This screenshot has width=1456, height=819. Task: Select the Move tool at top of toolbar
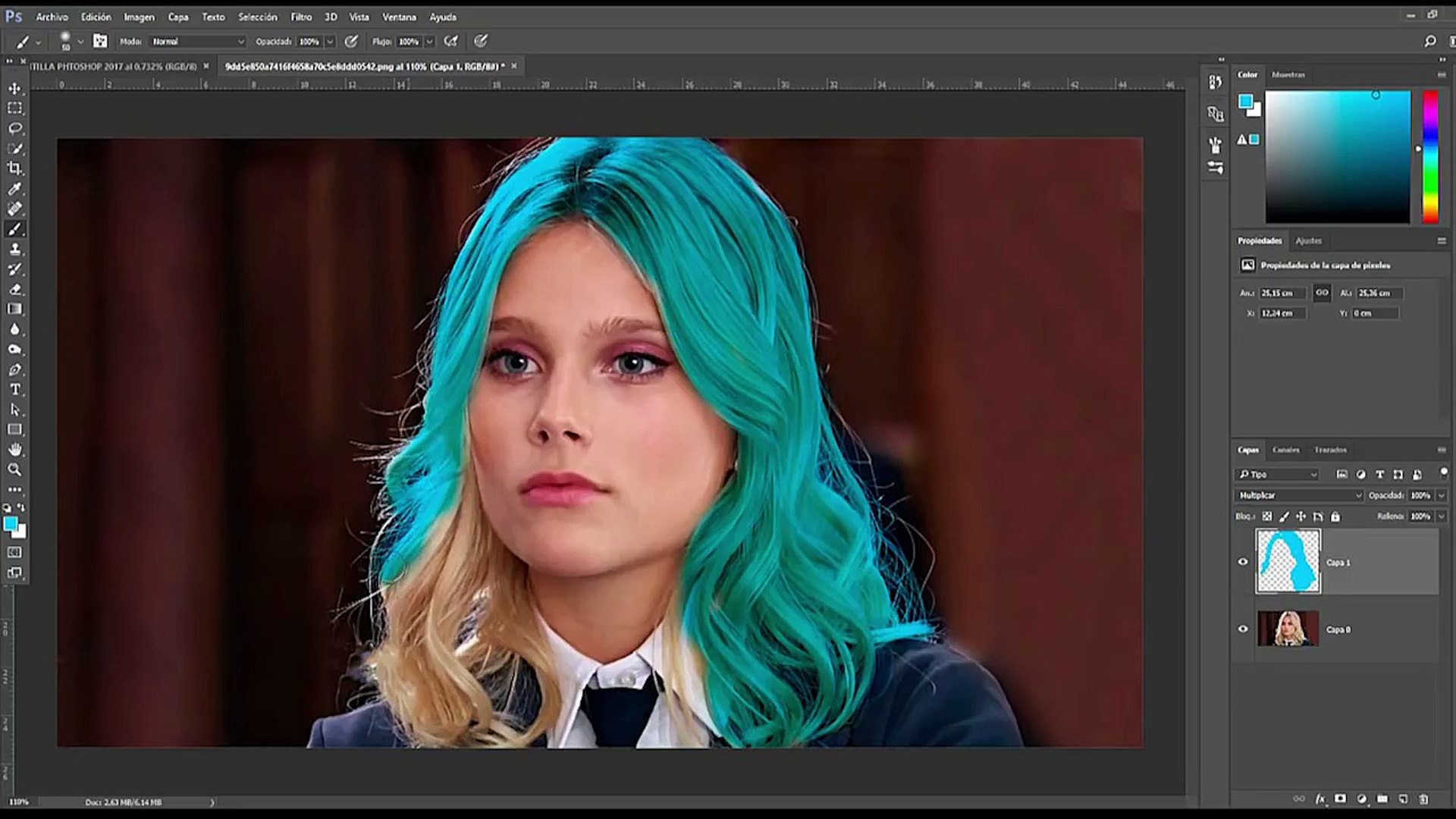(15, 87)
